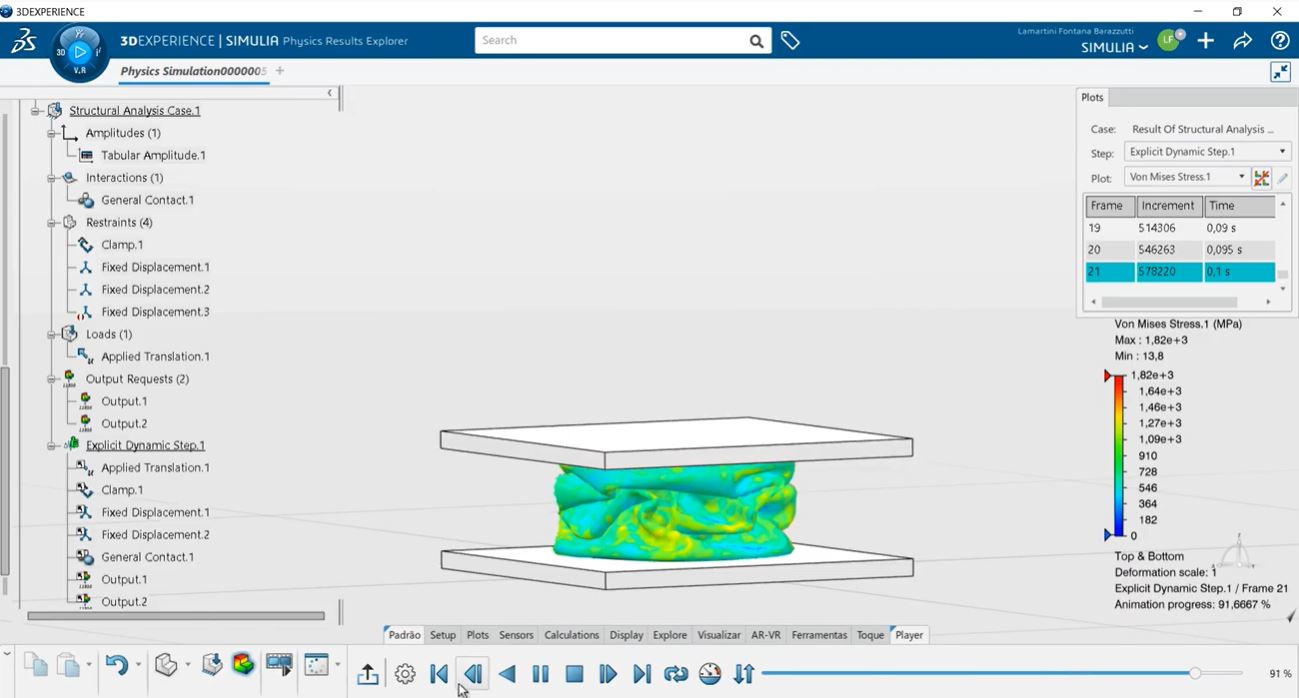Select the Physics Simulation document tab
Screen dimensions: 1299x698
pos(194,71)
